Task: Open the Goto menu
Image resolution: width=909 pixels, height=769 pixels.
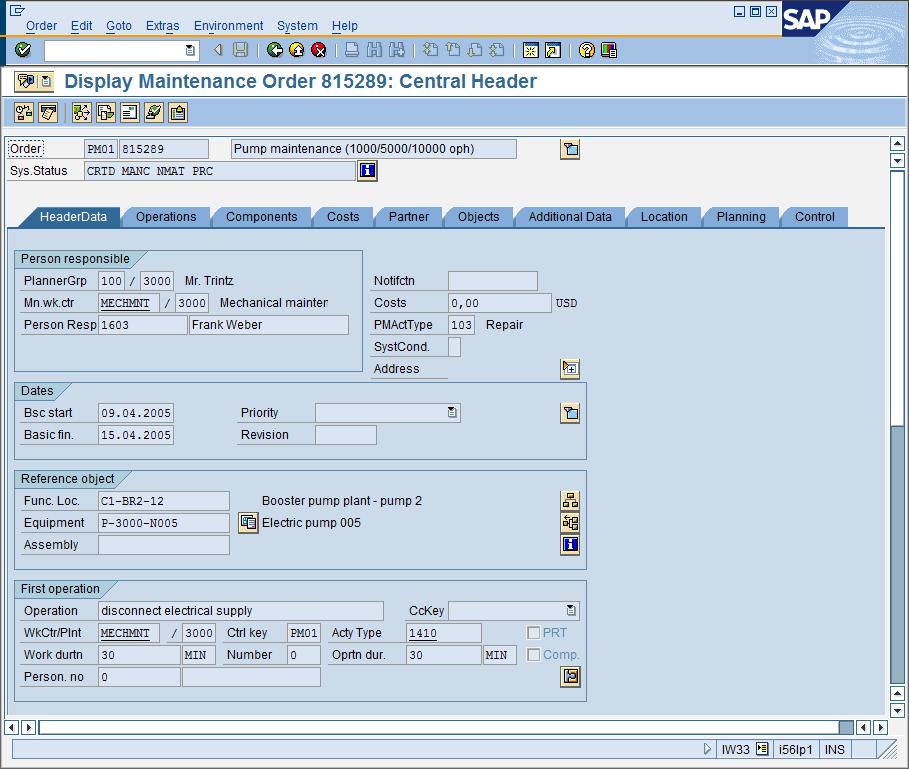Action: 119,26
